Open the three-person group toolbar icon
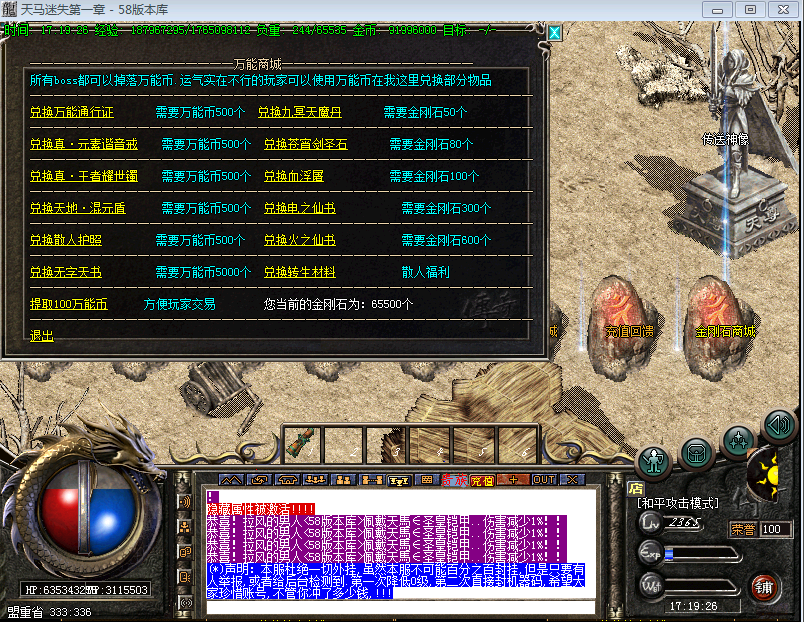 click(315, 480)
